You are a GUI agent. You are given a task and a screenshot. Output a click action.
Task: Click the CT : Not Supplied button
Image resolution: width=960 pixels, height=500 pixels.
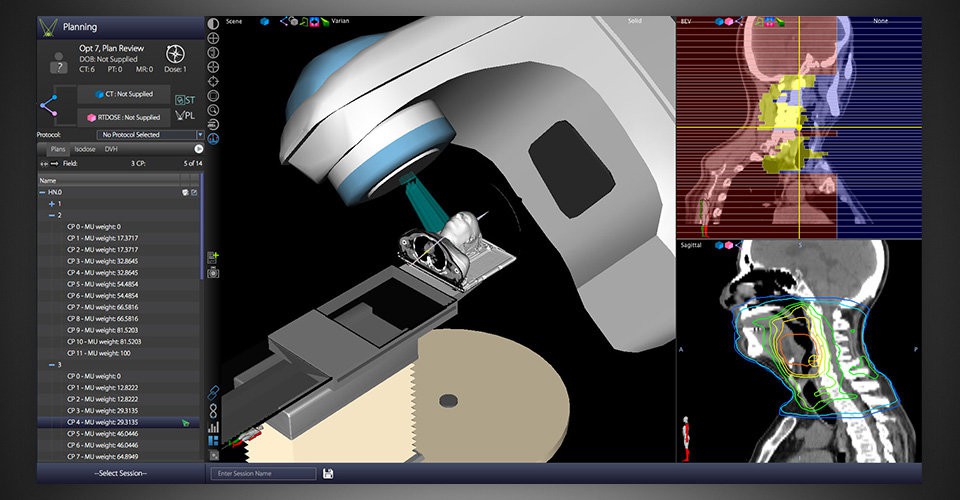coord(124,94)
